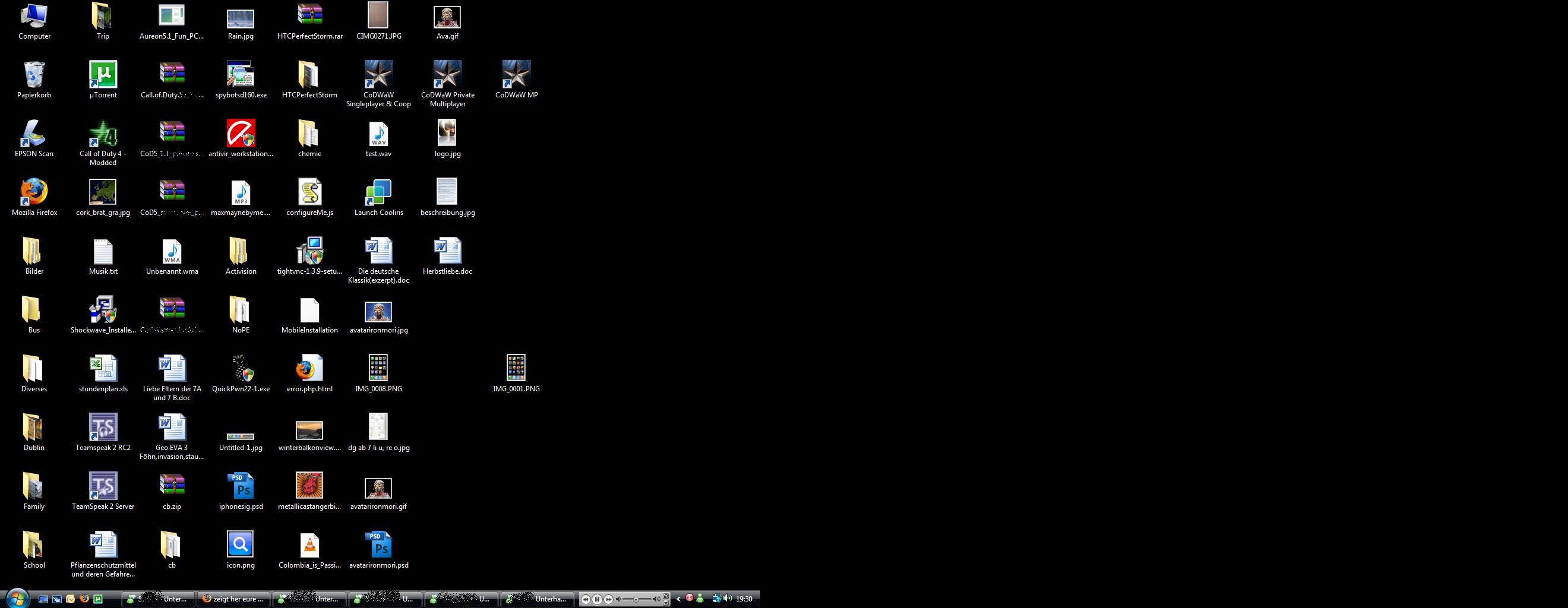This screenshot has height=608, width=1568.
Task: Go to previous track in mini player
Action: pyautogui.click(x=586, y=600)
